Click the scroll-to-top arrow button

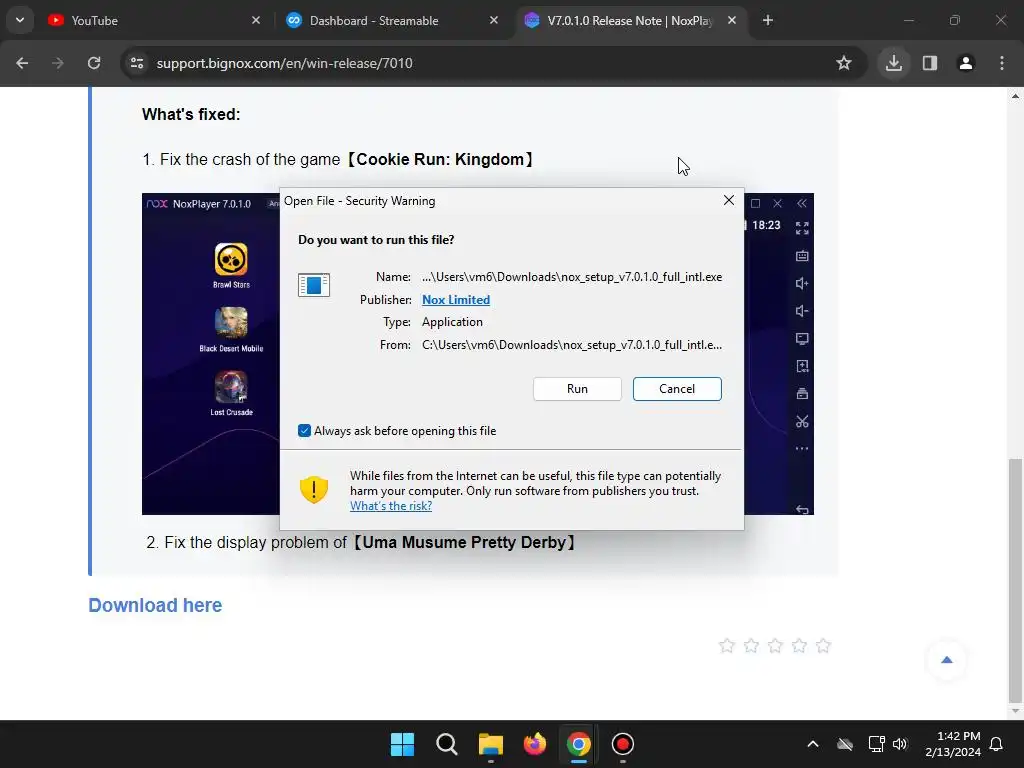tap(947, 660)
